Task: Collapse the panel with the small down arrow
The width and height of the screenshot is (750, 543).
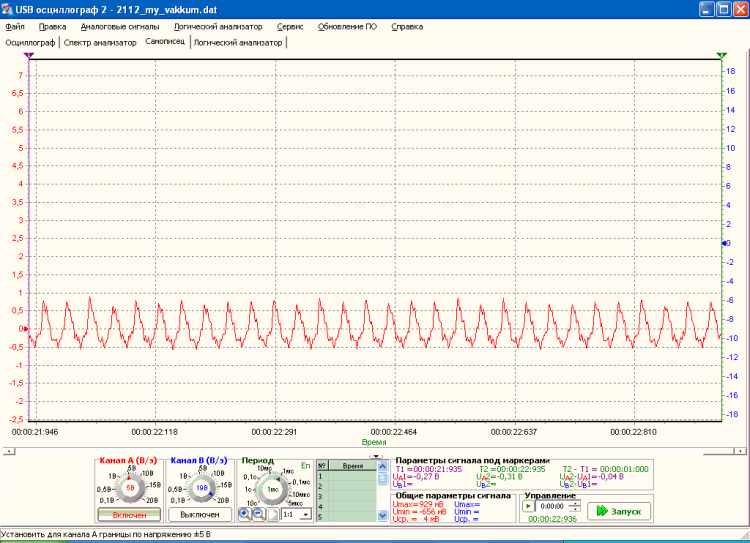Action: pos(376,456)
